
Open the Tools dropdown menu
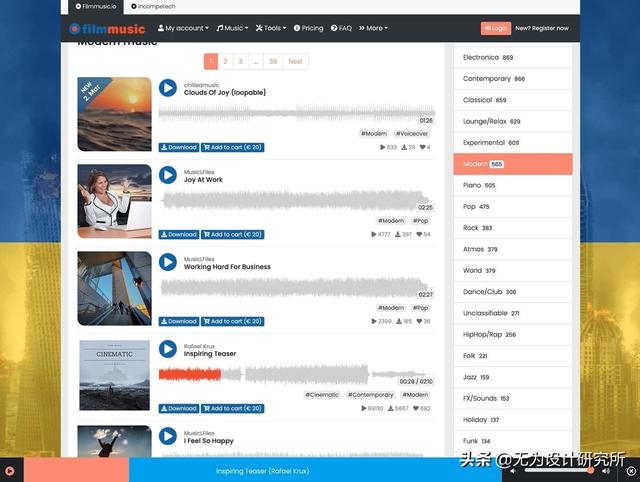point(271,28)
